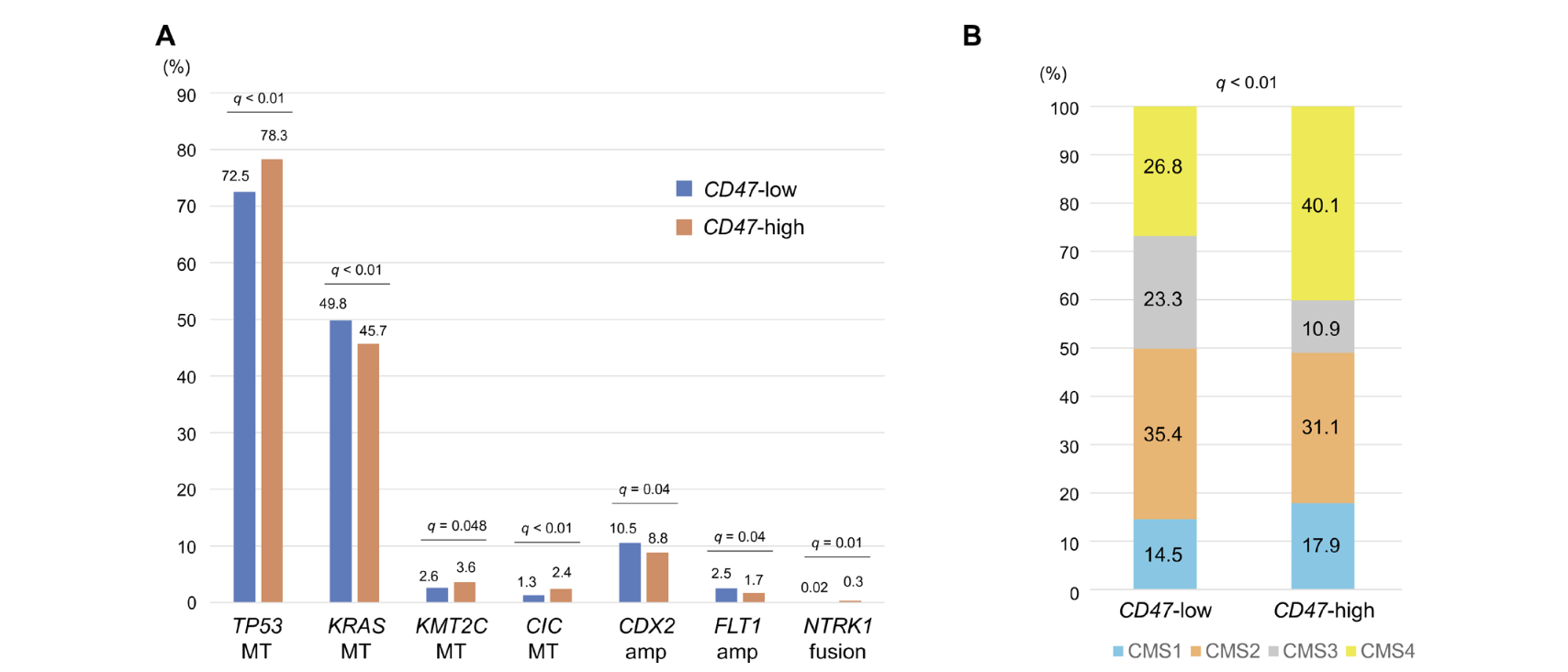Select the light blue 17.9 segment

pyautogui.click(x=1323, y=545)
